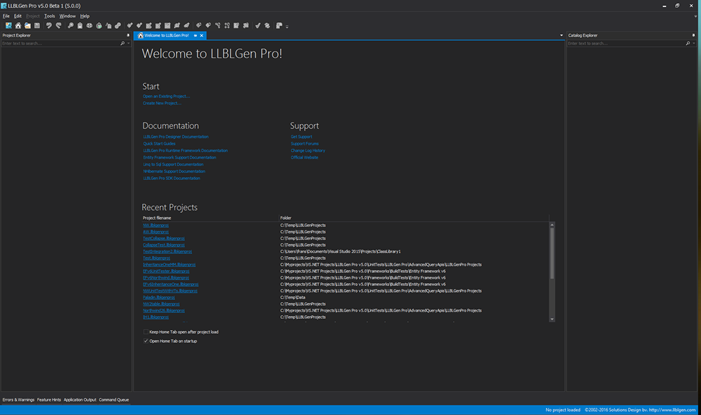Close the Welcome to LLBLGen Pro tab
Image resolution: width=701 pixels, height=415 pixels.
point(202,35)
